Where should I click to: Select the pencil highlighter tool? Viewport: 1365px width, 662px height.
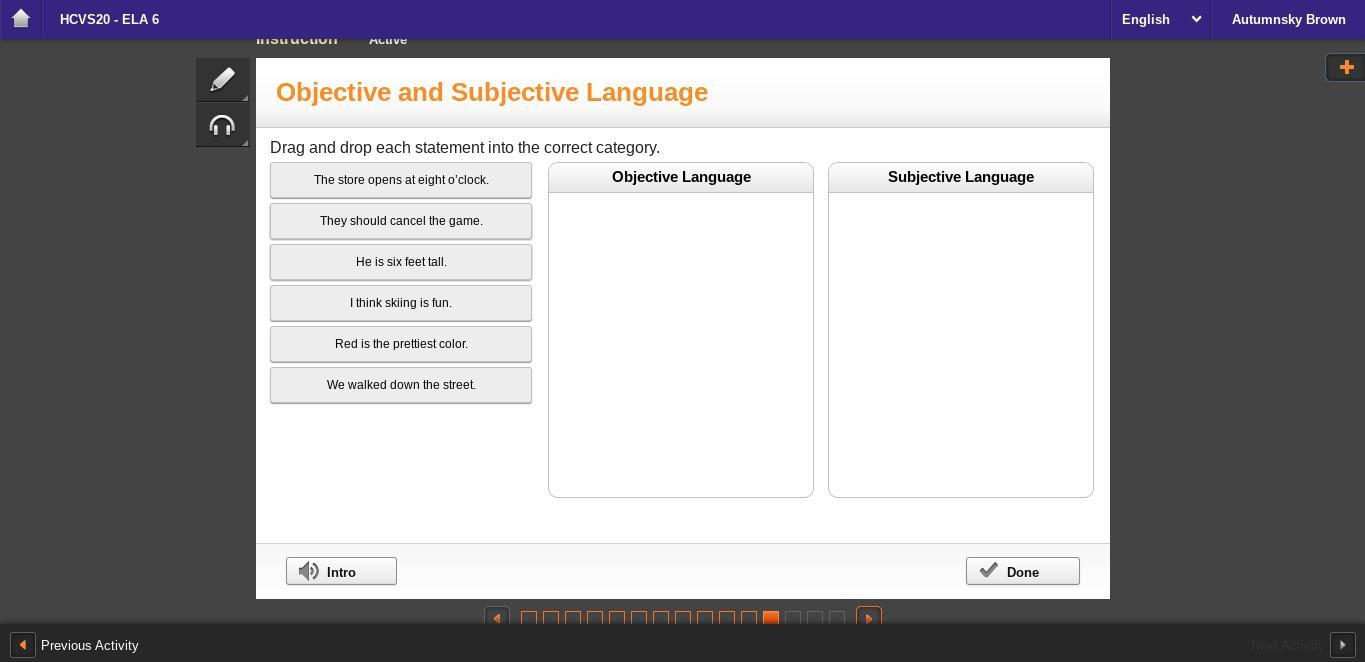tap(222, 80)
